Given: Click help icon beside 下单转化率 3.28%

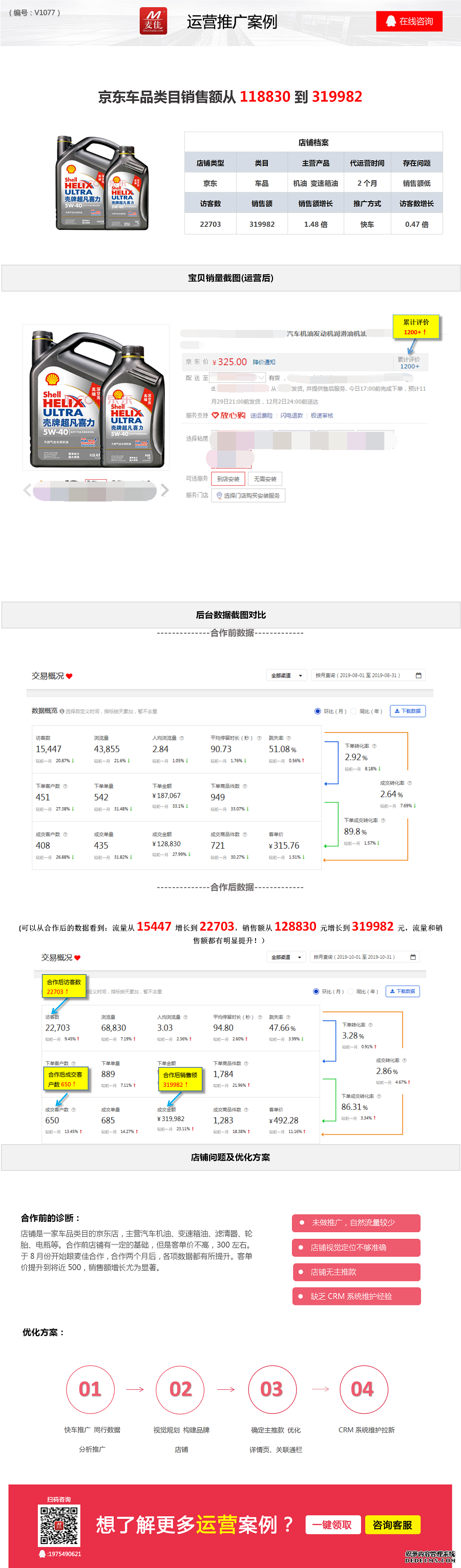Looking at the screenshot, I should (371, 1025).
